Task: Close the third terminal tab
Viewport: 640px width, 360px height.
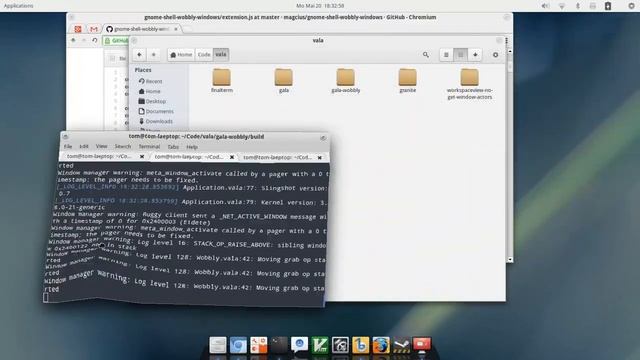Action: tap(320, 157)
